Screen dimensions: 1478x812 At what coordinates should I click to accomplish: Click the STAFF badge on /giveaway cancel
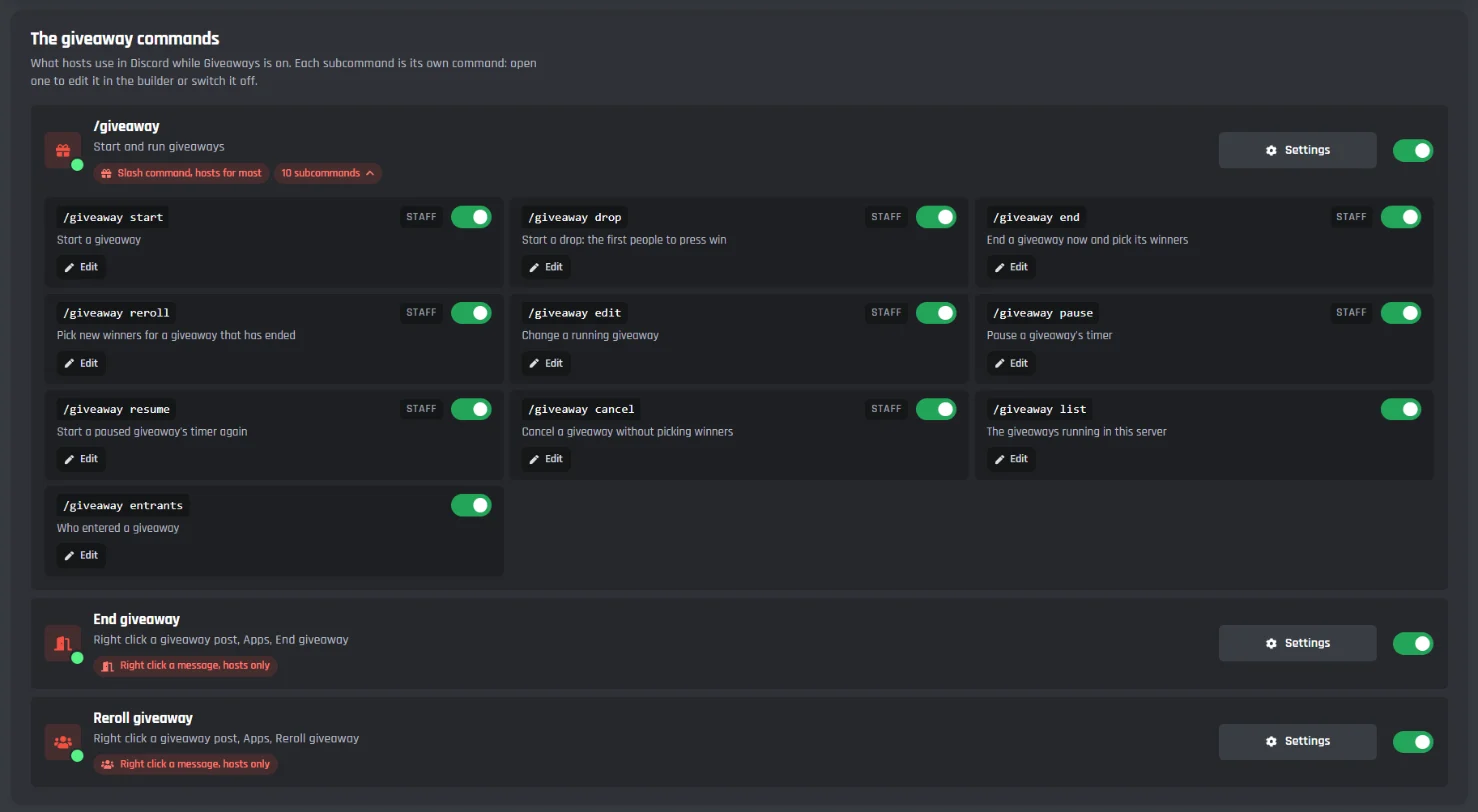coord(886,409)
